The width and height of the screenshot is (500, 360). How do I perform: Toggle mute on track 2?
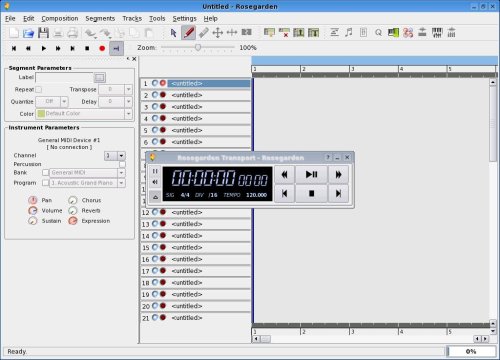tap(155, 95)
